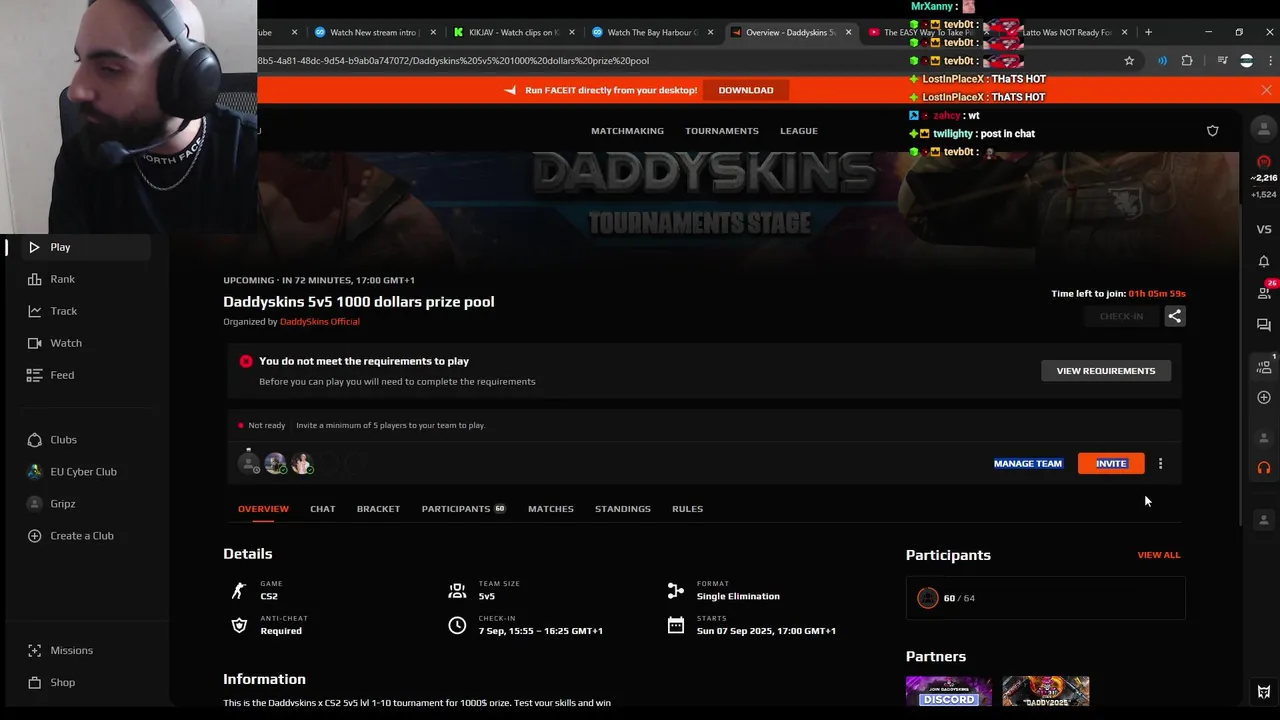Switch to the Overview tab
1280x720 pixels.
263,509
